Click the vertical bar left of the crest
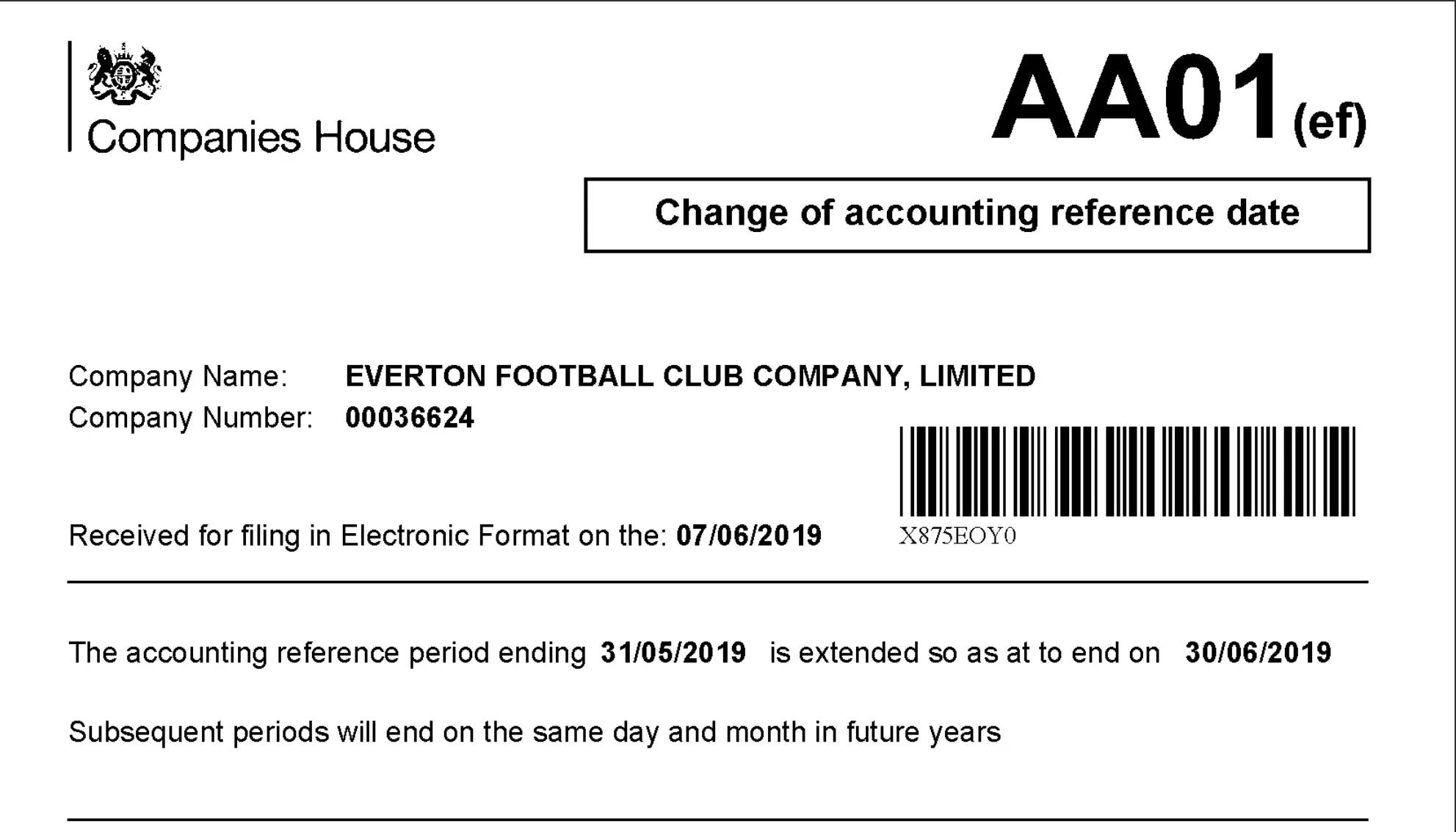The width and height of the screenshot is (1456, 832). coord(70,96)
